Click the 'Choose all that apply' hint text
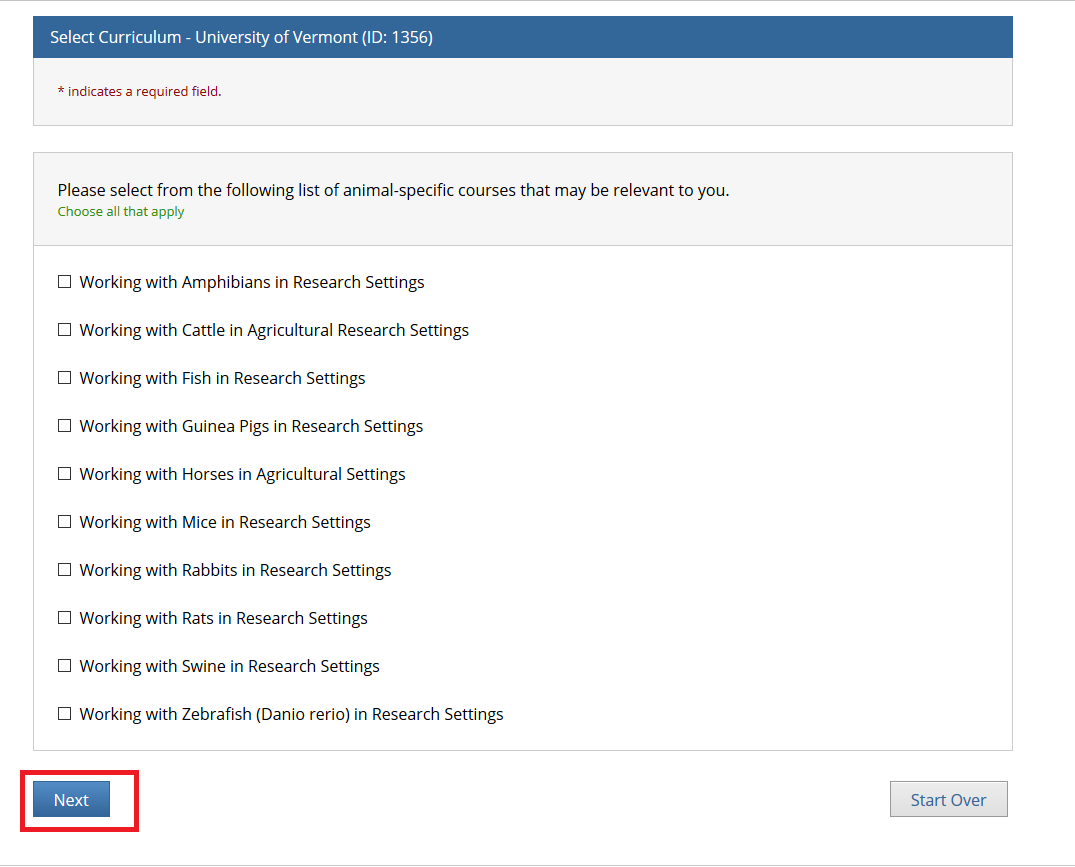 [121, 212]
